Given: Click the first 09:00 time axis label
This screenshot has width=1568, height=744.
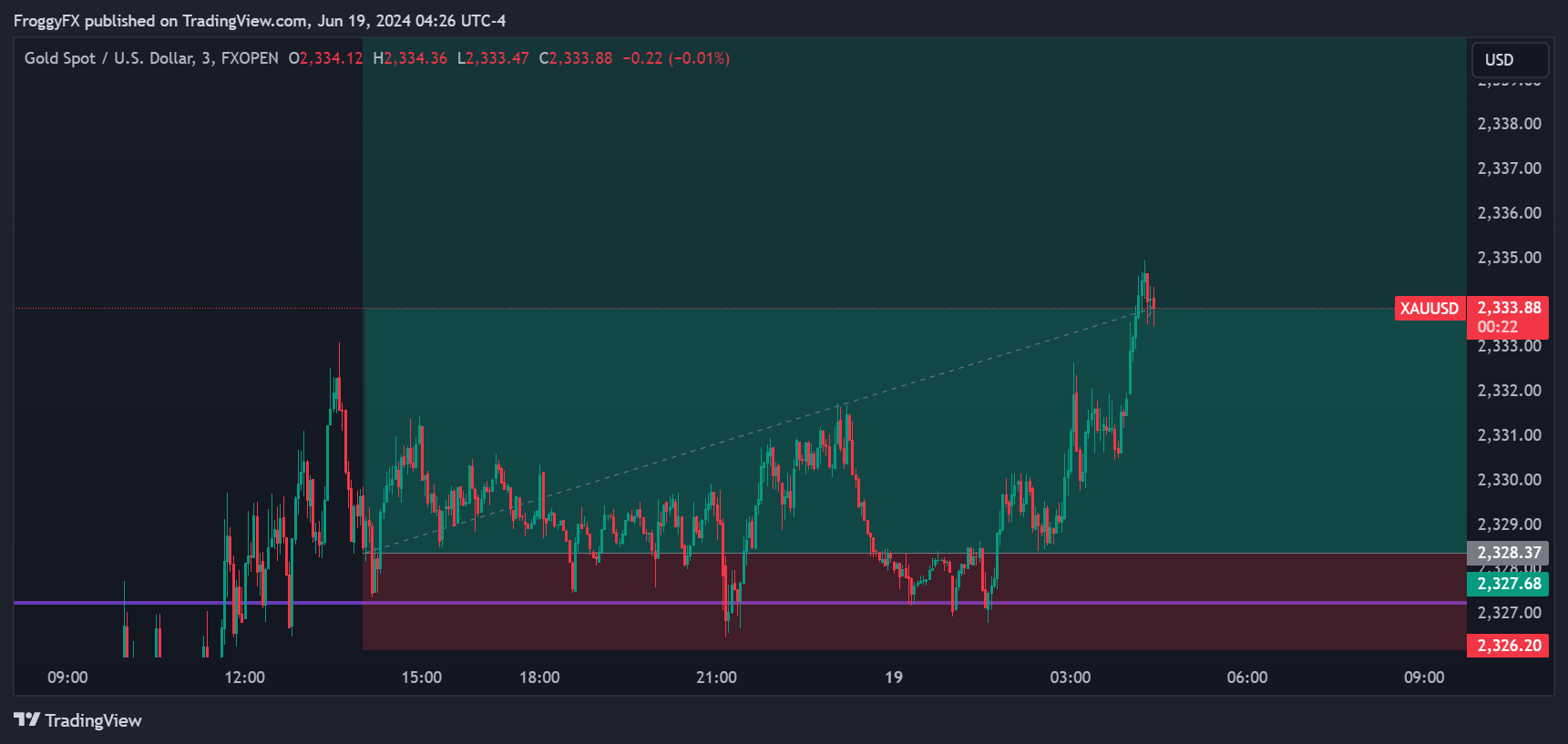Looking at the screenshot, I should 67,678.
